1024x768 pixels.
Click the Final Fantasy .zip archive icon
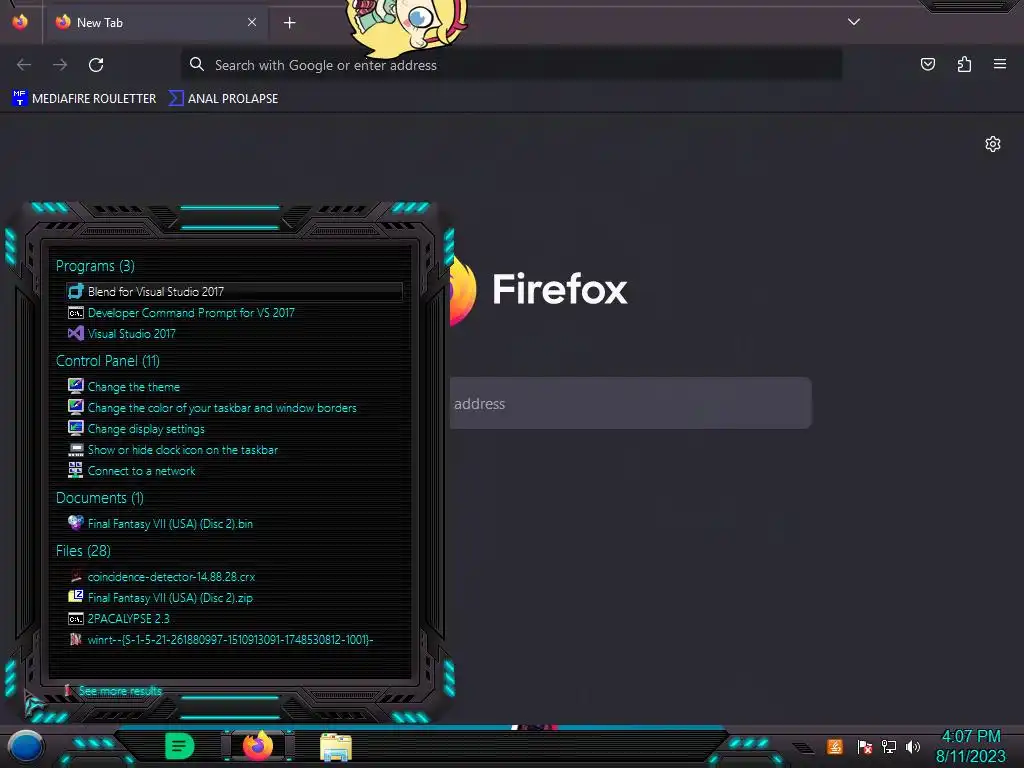pyautogui.click(x=76, y=596)
